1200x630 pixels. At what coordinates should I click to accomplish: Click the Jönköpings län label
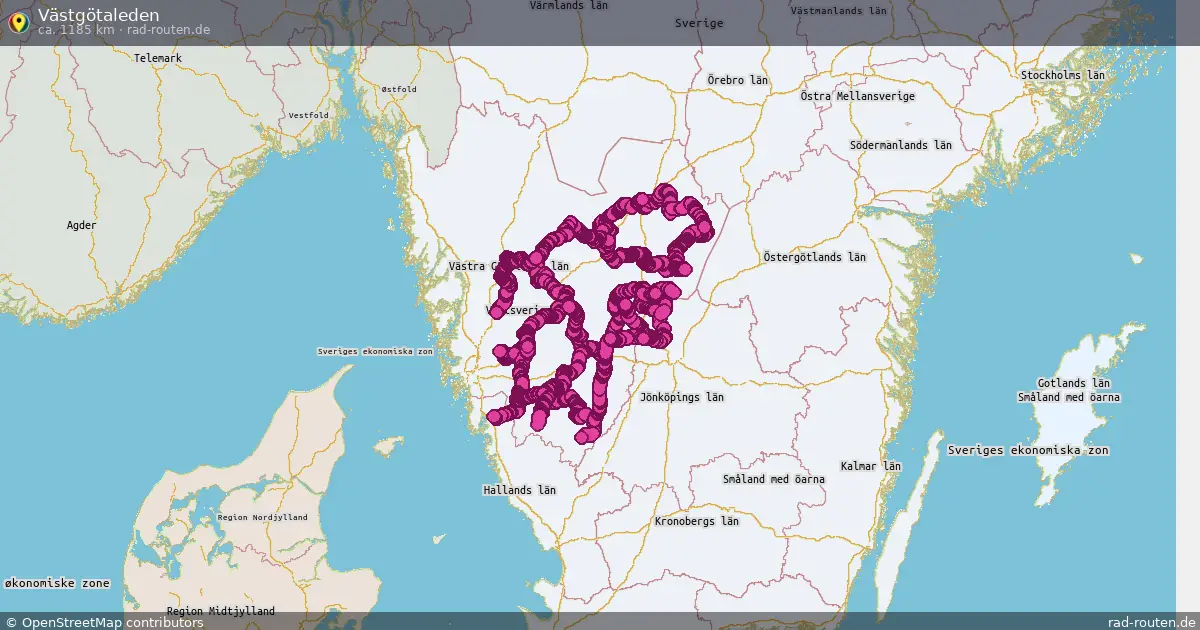682,397
